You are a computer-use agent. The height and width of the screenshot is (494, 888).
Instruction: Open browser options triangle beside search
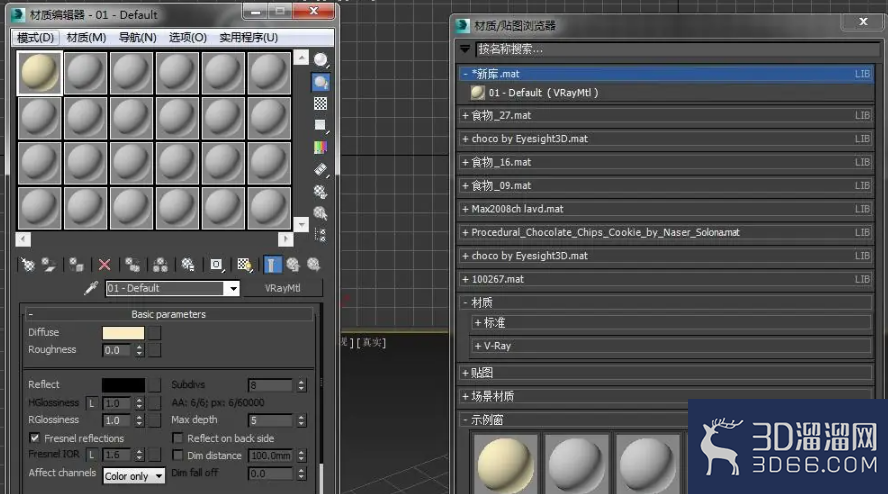[465, 49]
